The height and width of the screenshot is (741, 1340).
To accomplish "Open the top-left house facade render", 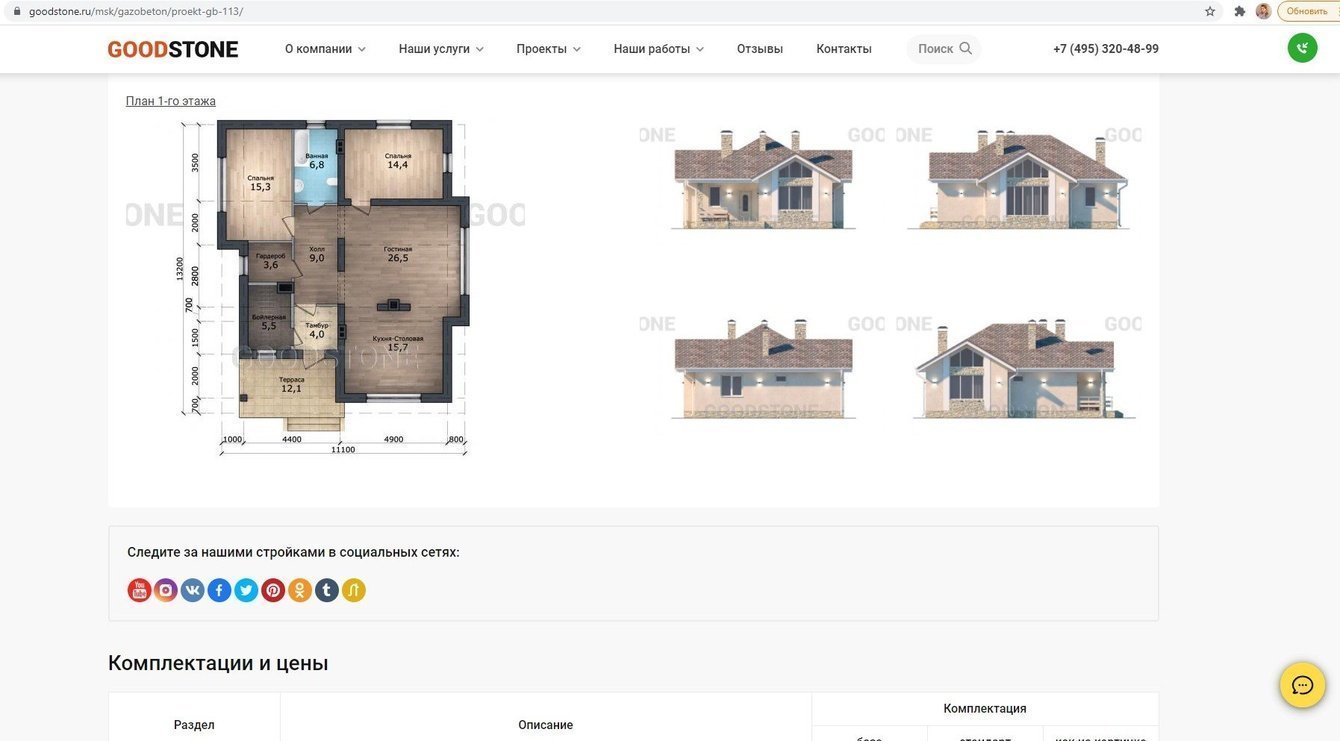I will (x=763, y=178).
